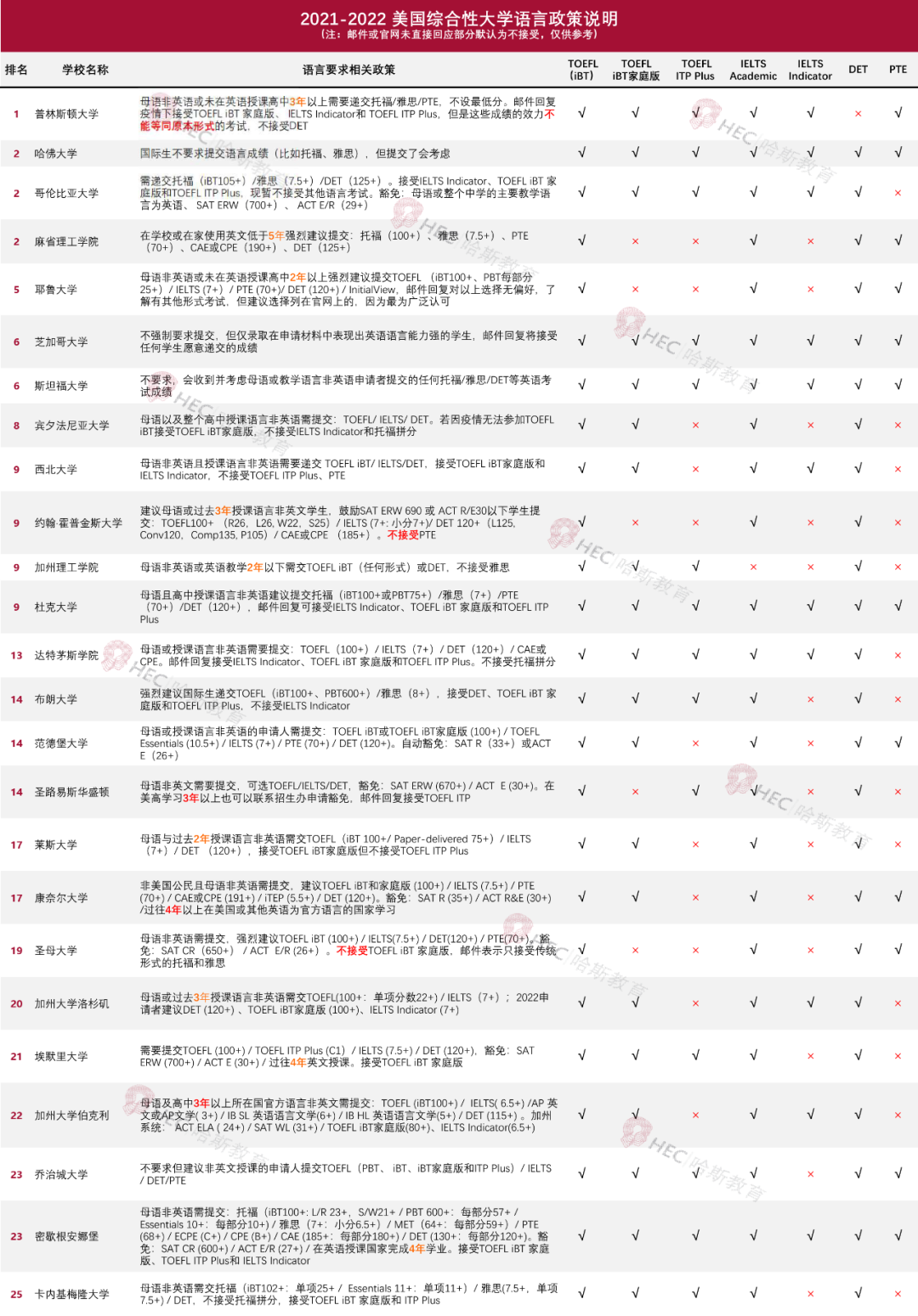918x1316 pixels.
Task: Select school name "卡内基梅隆大学"
Action: (71, 1294)
